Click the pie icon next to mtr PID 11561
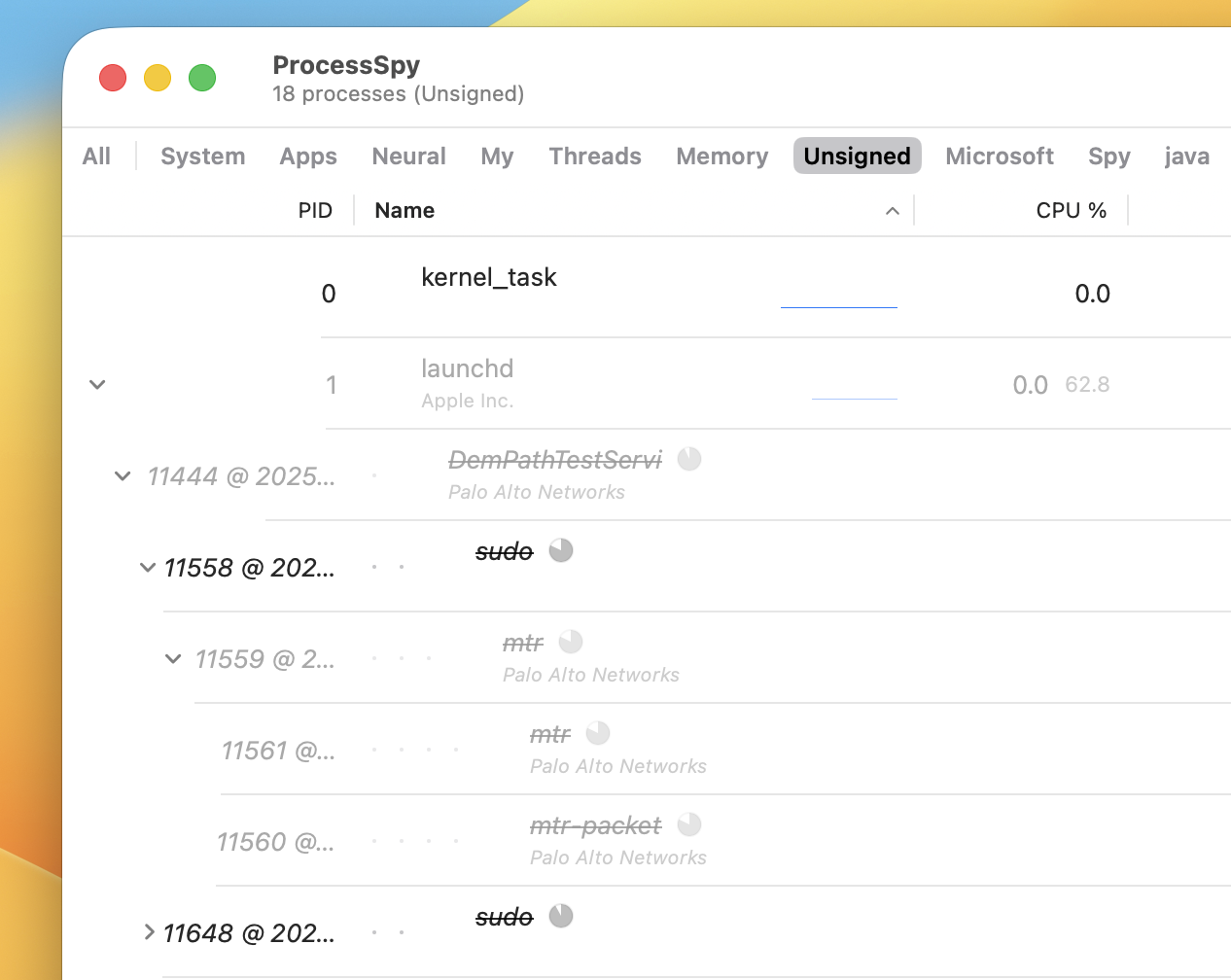Screen dimensions: 1231x980 point(598,732)
